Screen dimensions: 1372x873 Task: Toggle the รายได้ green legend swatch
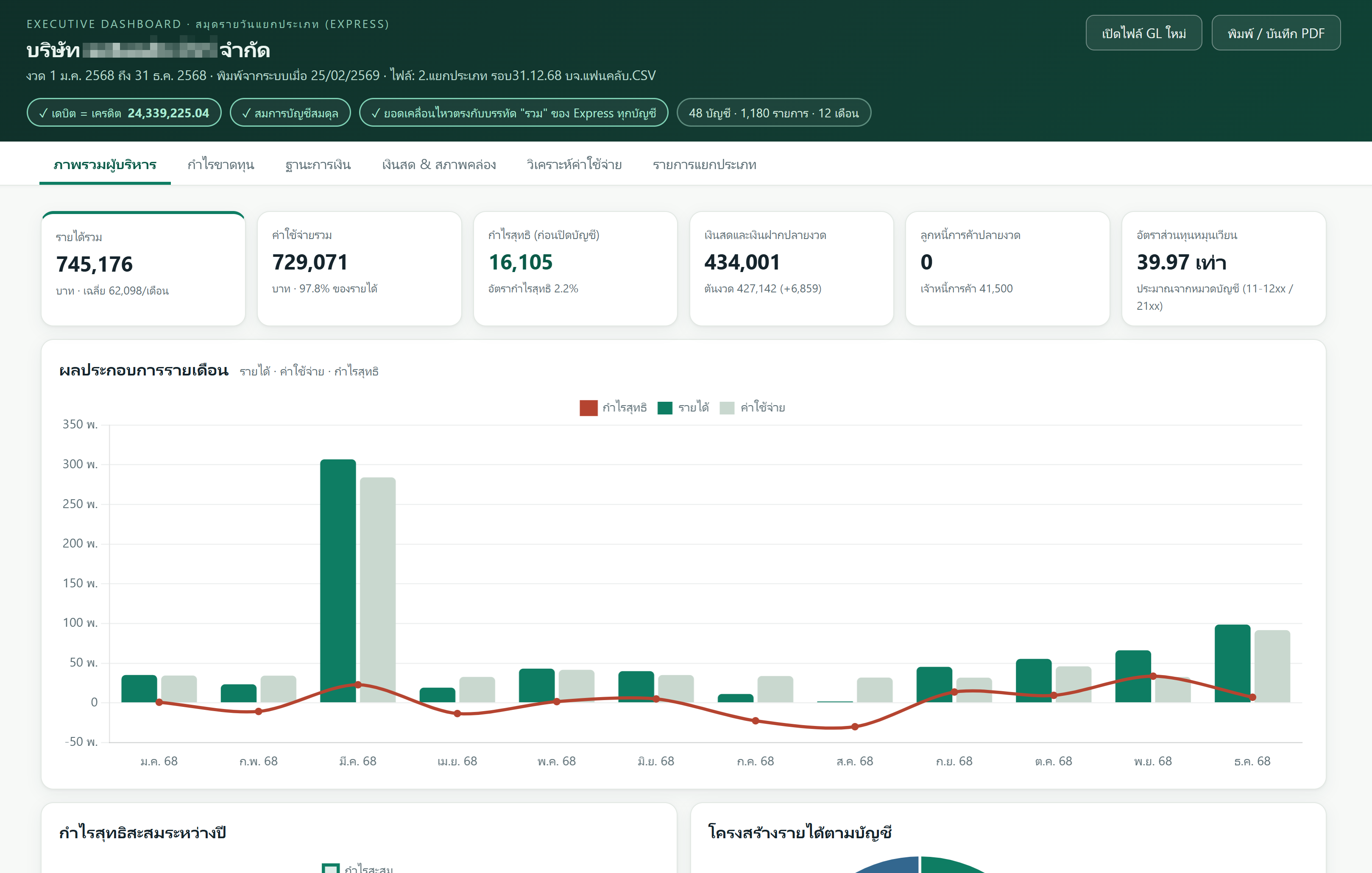pos(665,408)
